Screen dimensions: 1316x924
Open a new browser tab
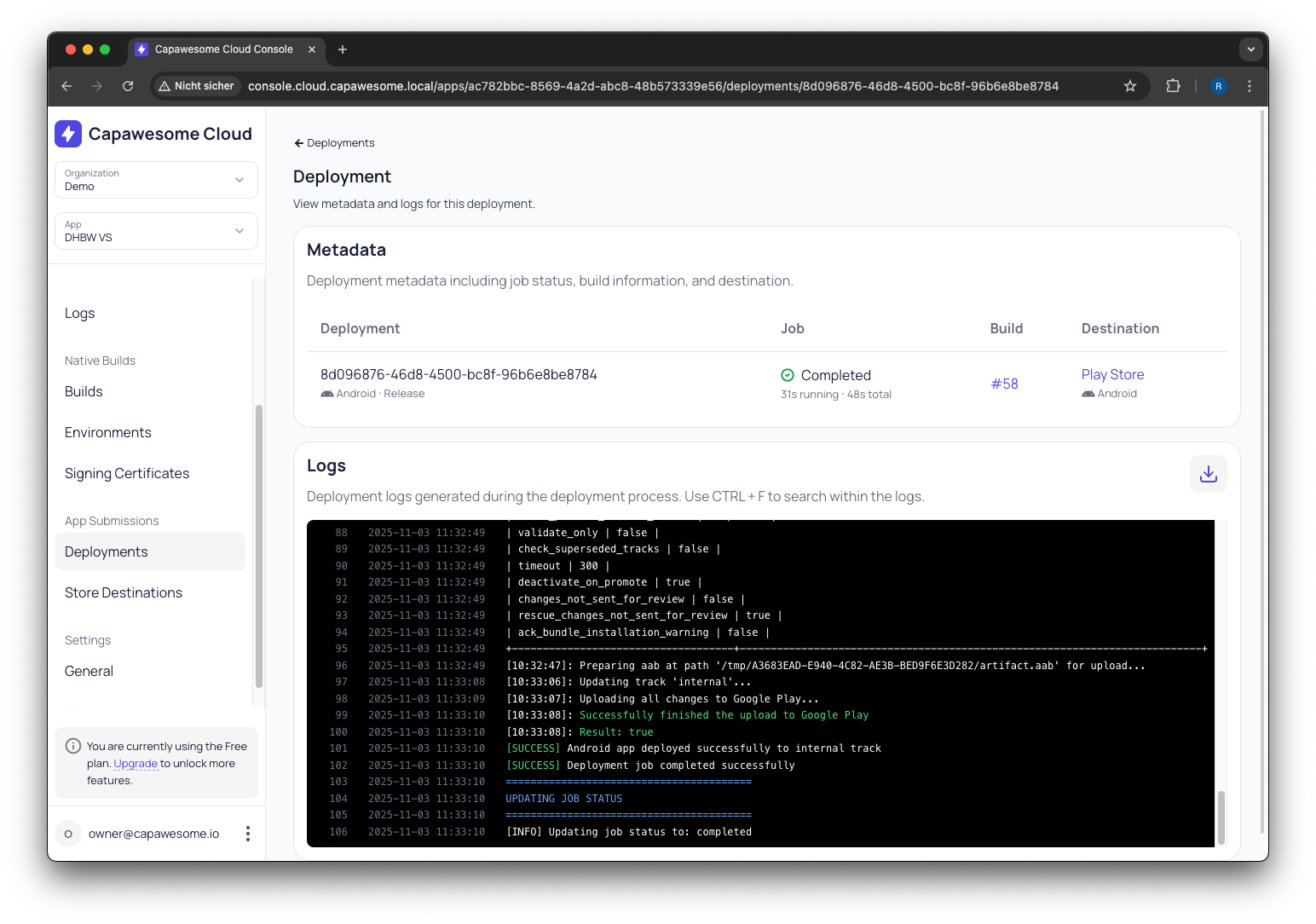click(343, 49)
